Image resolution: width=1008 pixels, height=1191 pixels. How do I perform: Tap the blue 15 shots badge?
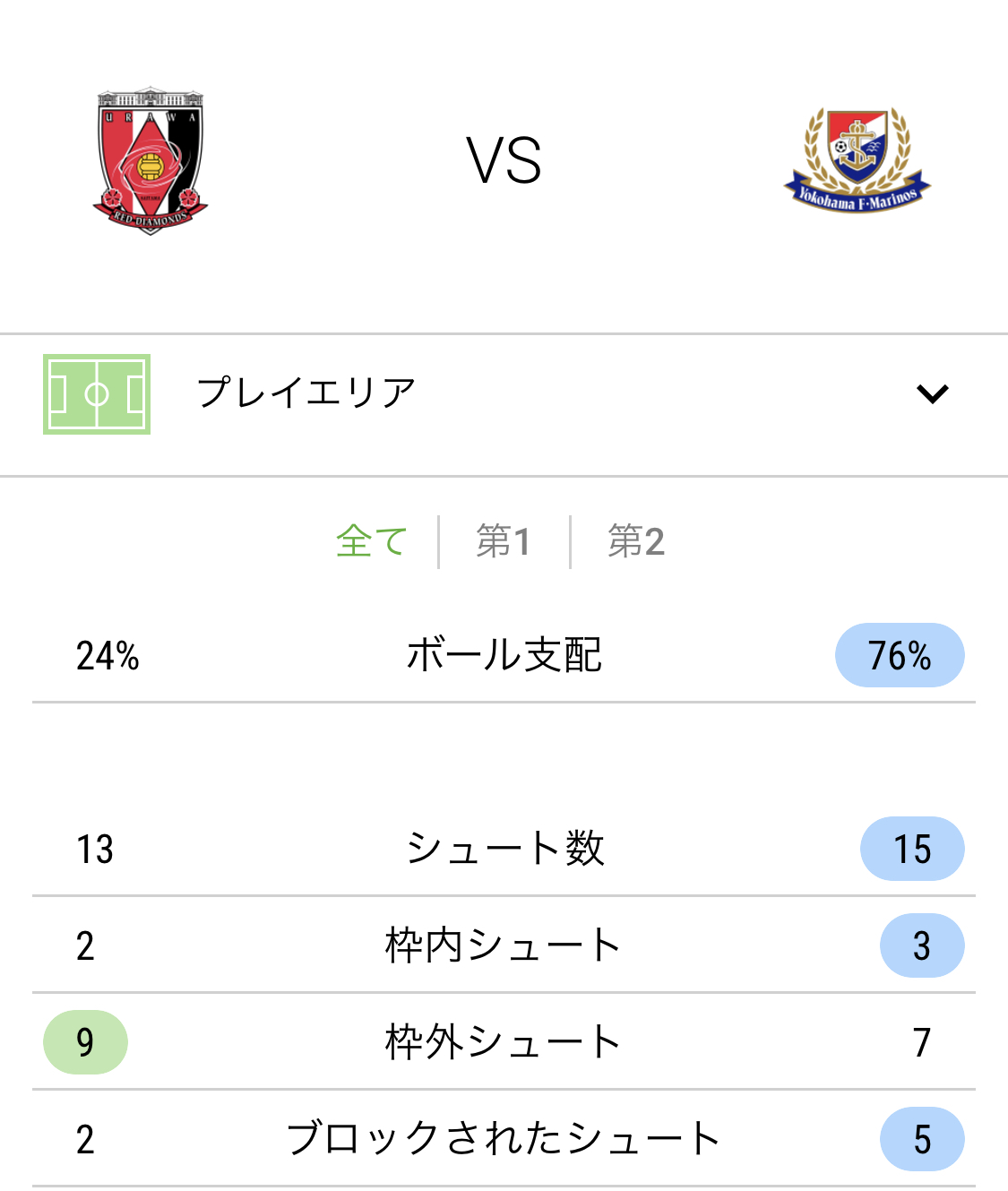(912, 849)
